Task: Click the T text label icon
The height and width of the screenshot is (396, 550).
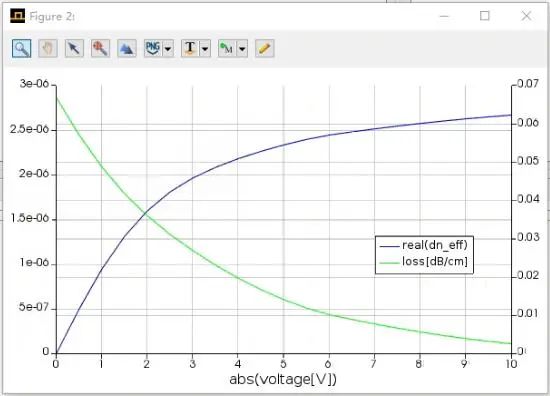Action: [190, 48]
